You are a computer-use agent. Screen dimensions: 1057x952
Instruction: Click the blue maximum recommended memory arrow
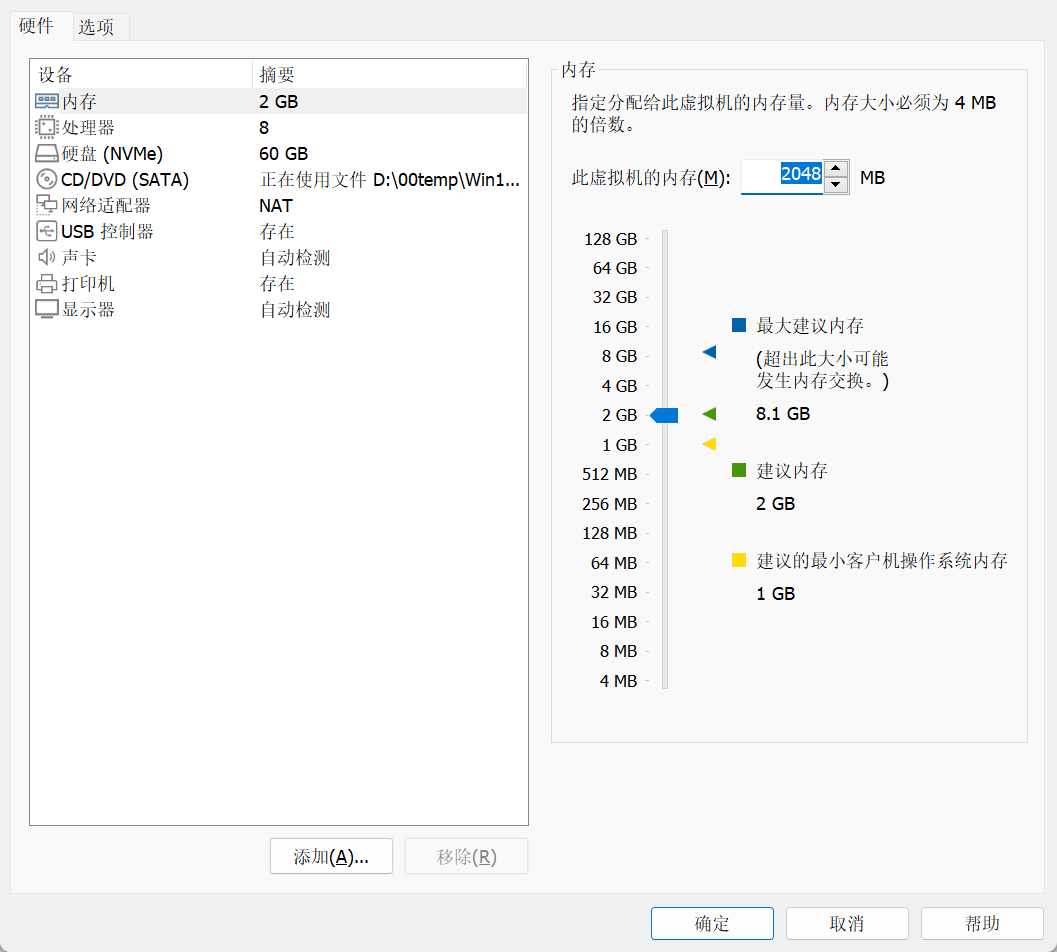[x=709, y=352]
